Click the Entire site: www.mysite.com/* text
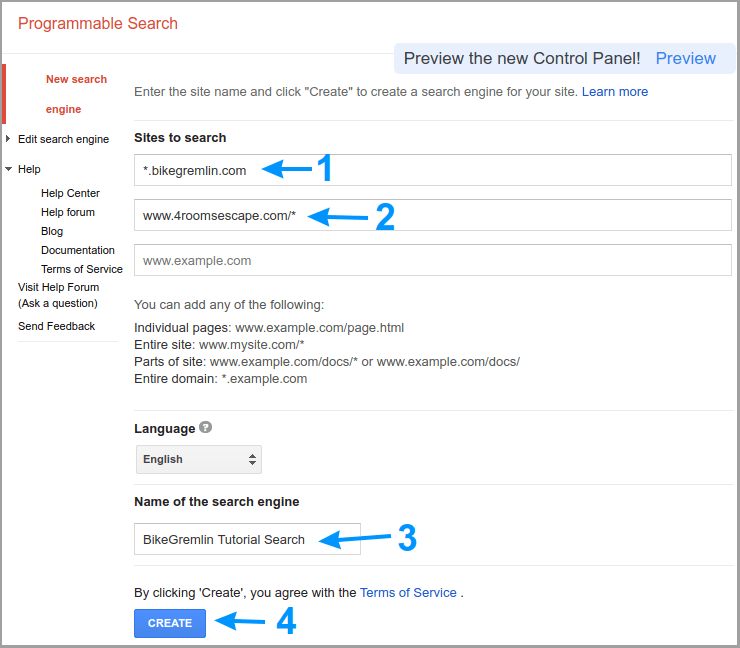 tap(219, 345)
